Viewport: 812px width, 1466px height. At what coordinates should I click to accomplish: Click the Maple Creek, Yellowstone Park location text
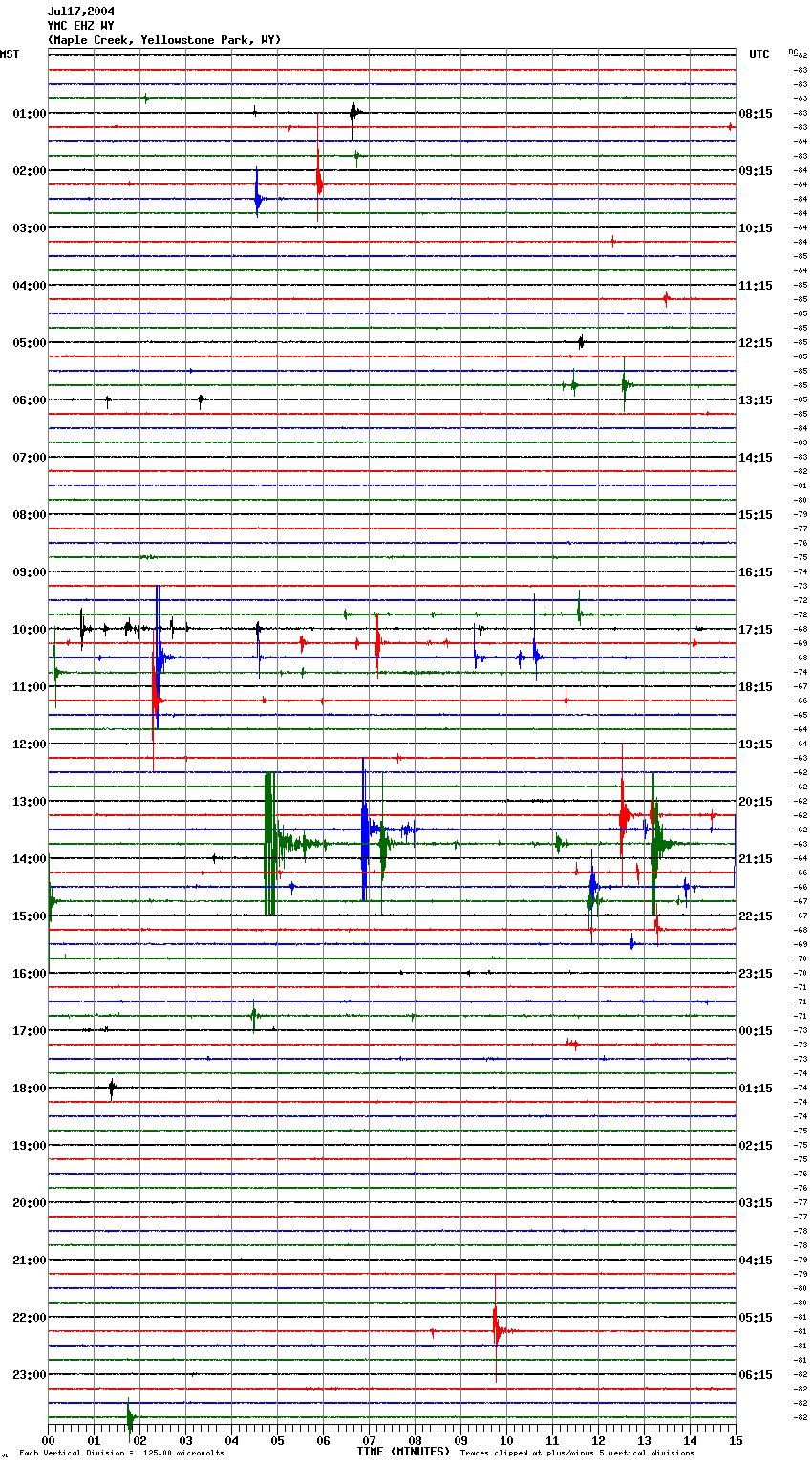point(164,40)
